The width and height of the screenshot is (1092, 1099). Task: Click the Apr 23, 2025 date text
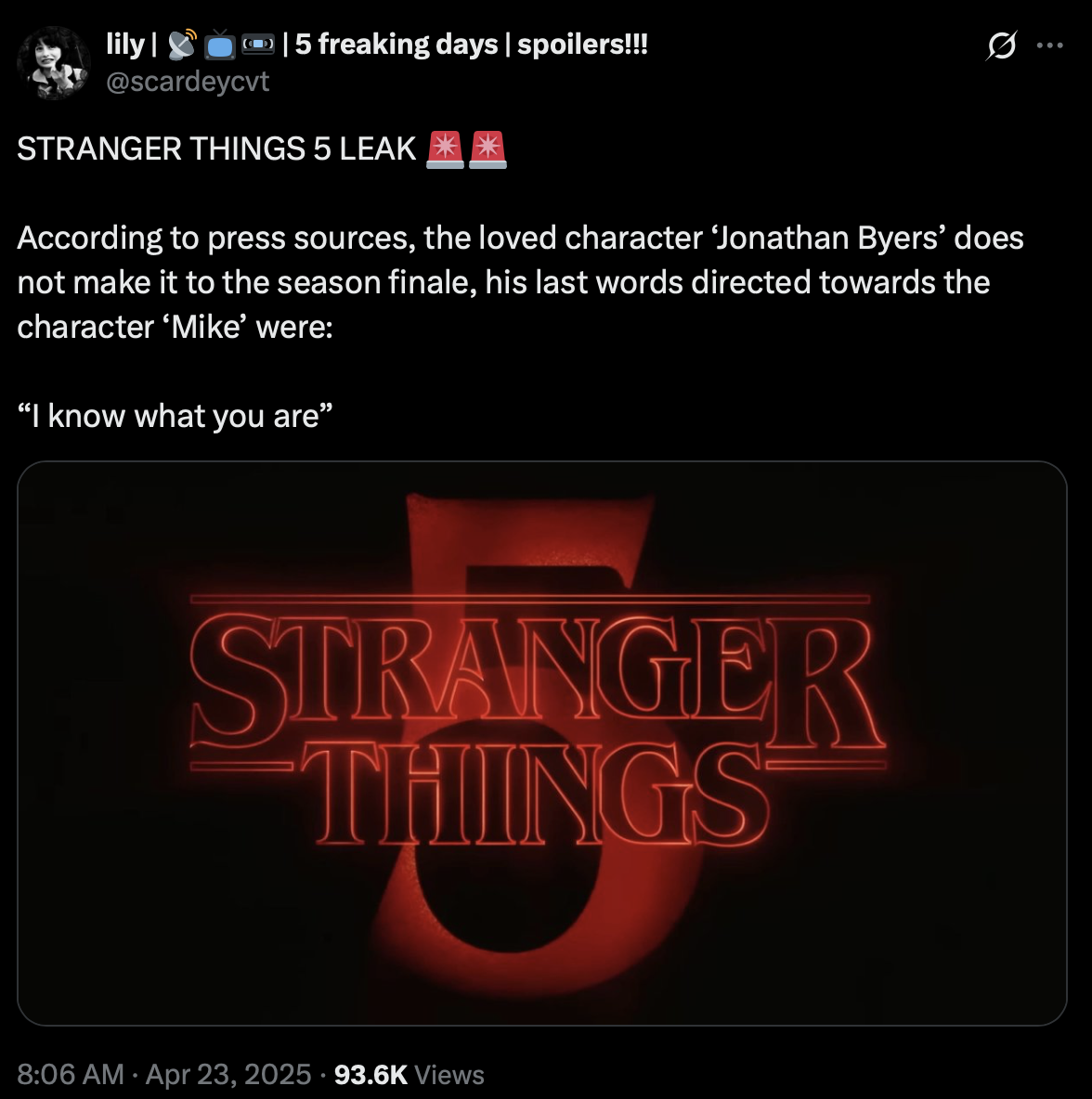[x=227, y=1074]
